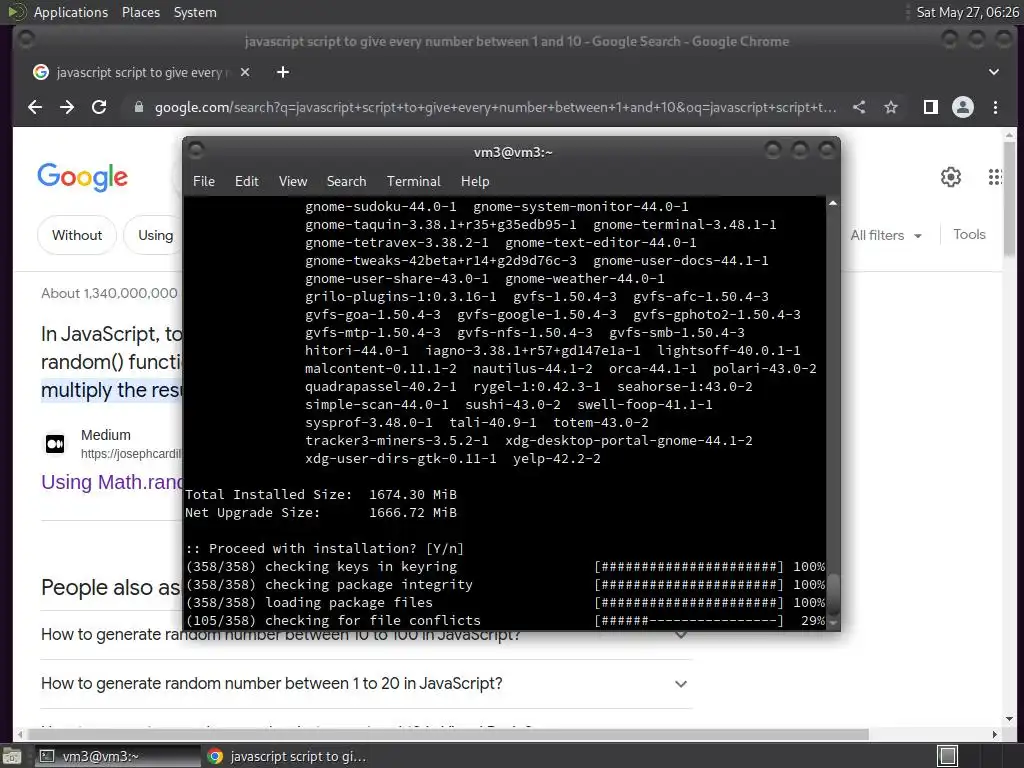Go back in Chrome with back arrow
The width and height of the screenshot is (1024, 768).
click(x=35, y=107)
